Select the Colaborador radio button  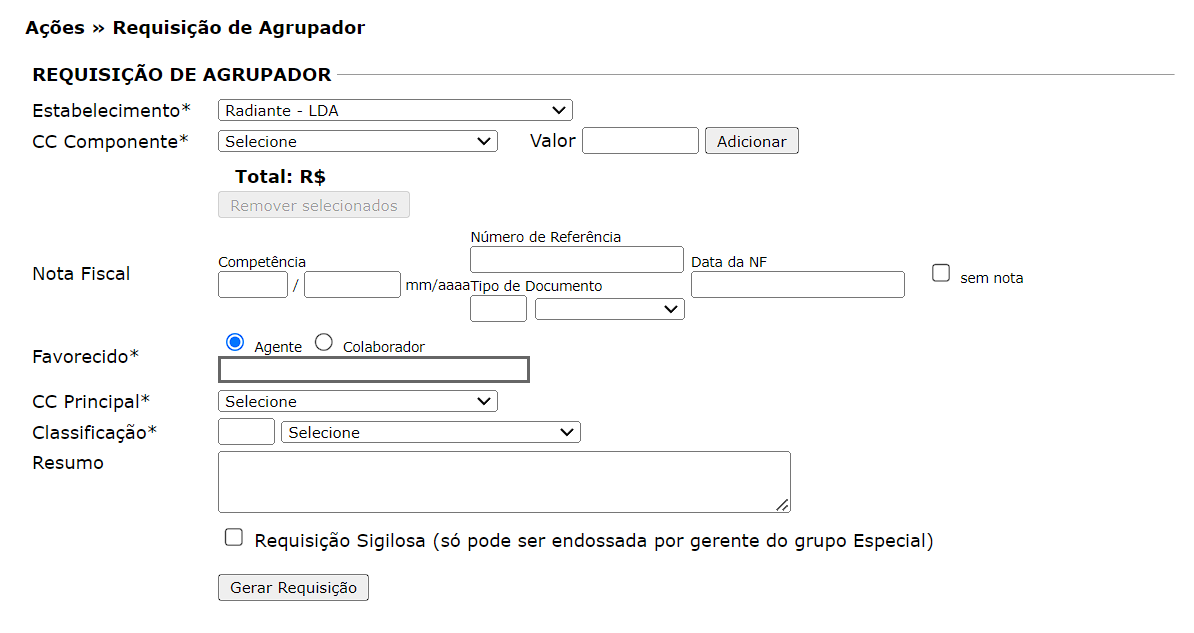point(324,343)
